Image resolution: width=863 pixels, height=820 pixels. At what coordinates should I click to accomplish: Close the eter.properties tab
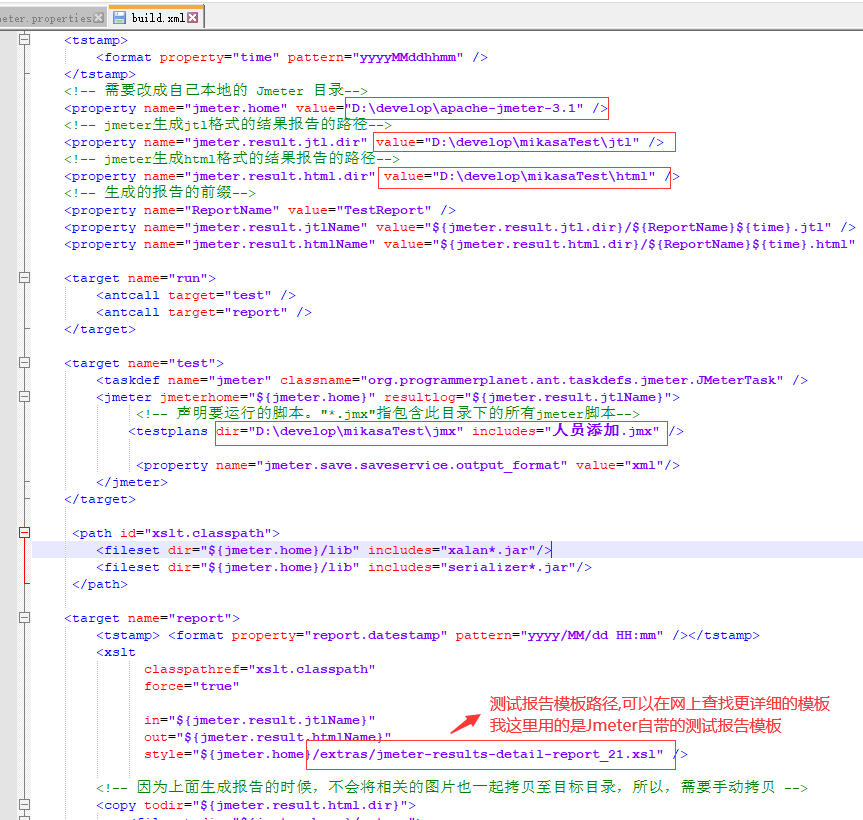[99, 18]
